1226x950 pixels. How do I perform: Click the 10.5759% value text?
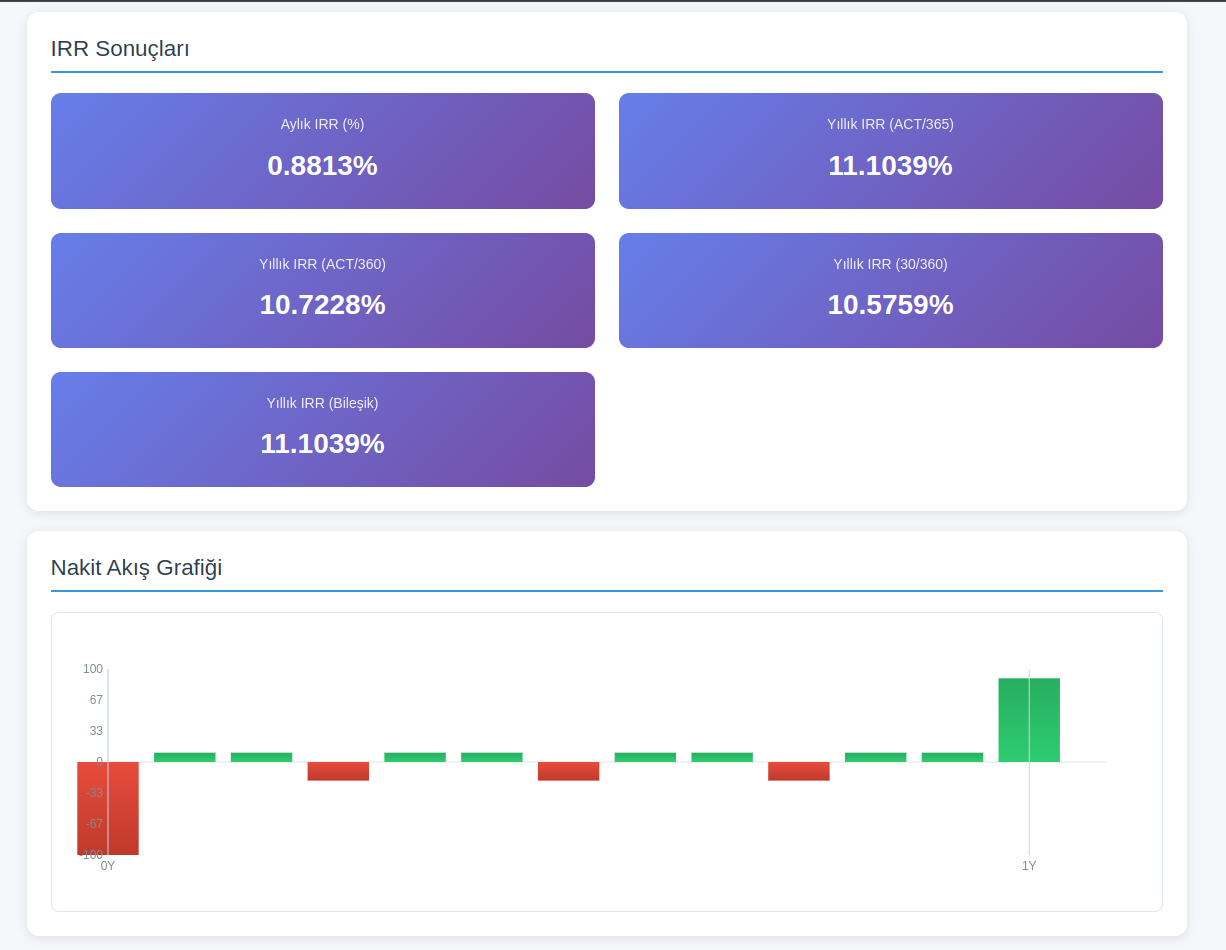click(x=890, y=305)
